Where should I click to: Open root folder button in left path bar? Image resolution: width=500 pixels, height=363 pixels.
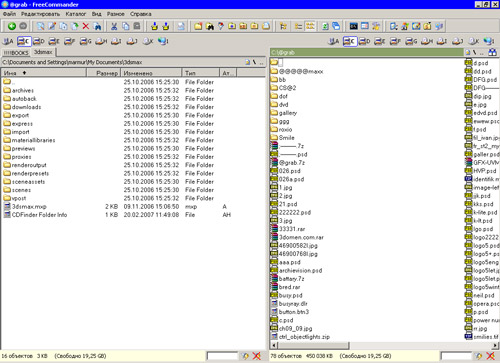click(254, 62)
